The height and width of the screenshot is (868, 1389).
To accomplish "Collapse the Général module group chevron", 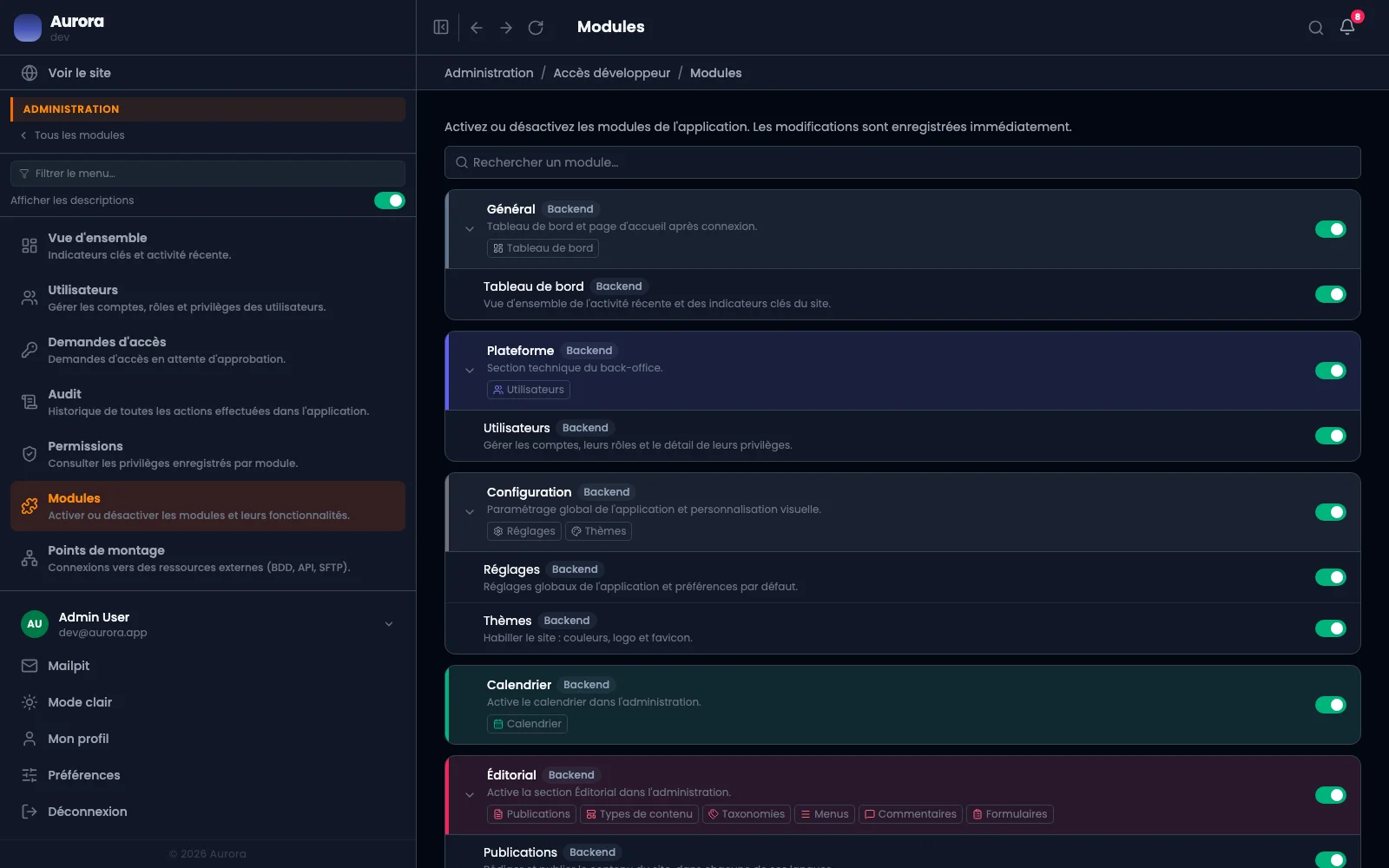I will [470, 229].
